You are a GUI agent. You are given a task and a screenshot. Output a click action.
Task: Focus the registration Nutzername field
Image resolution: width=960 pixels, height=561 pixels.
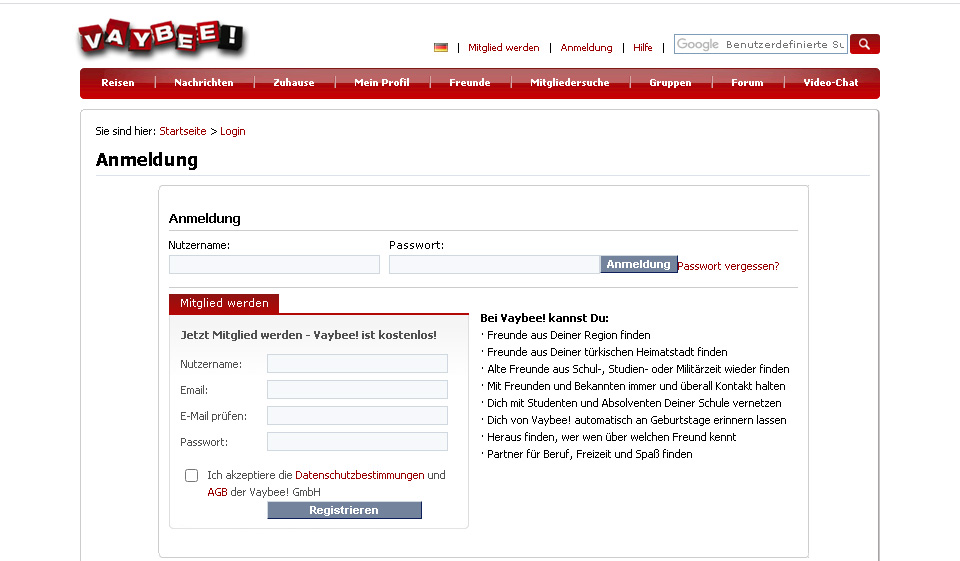pos(358,364)
